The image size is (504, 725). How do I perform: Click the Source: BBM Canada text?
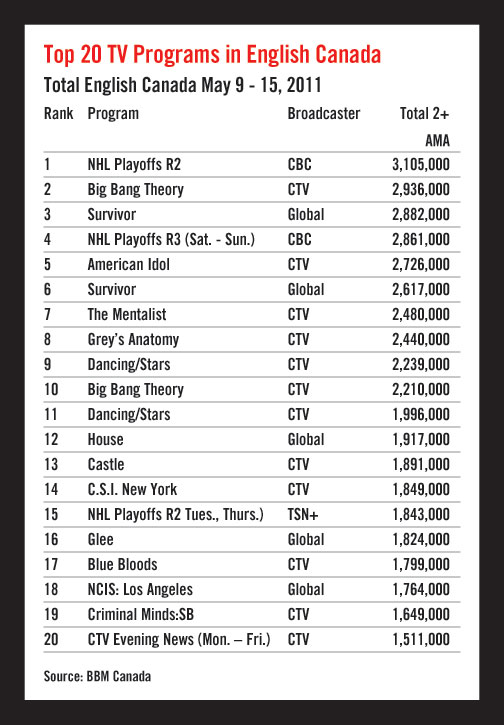97,676
